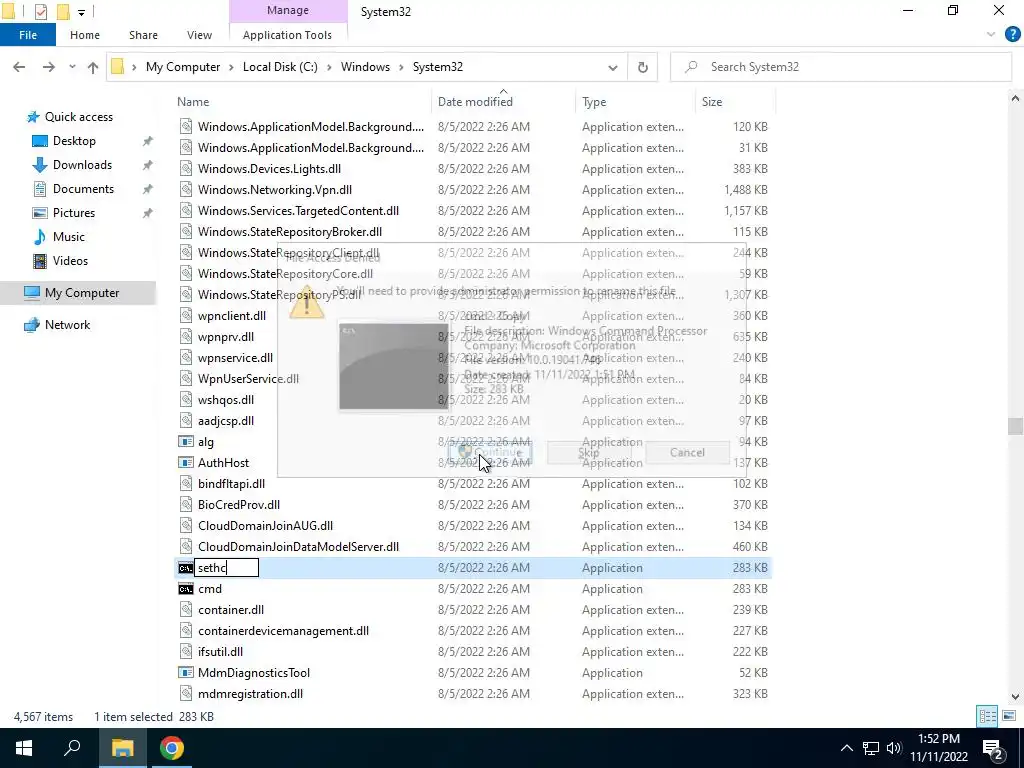Open Pictures in the navigation pane

point(74,213)
